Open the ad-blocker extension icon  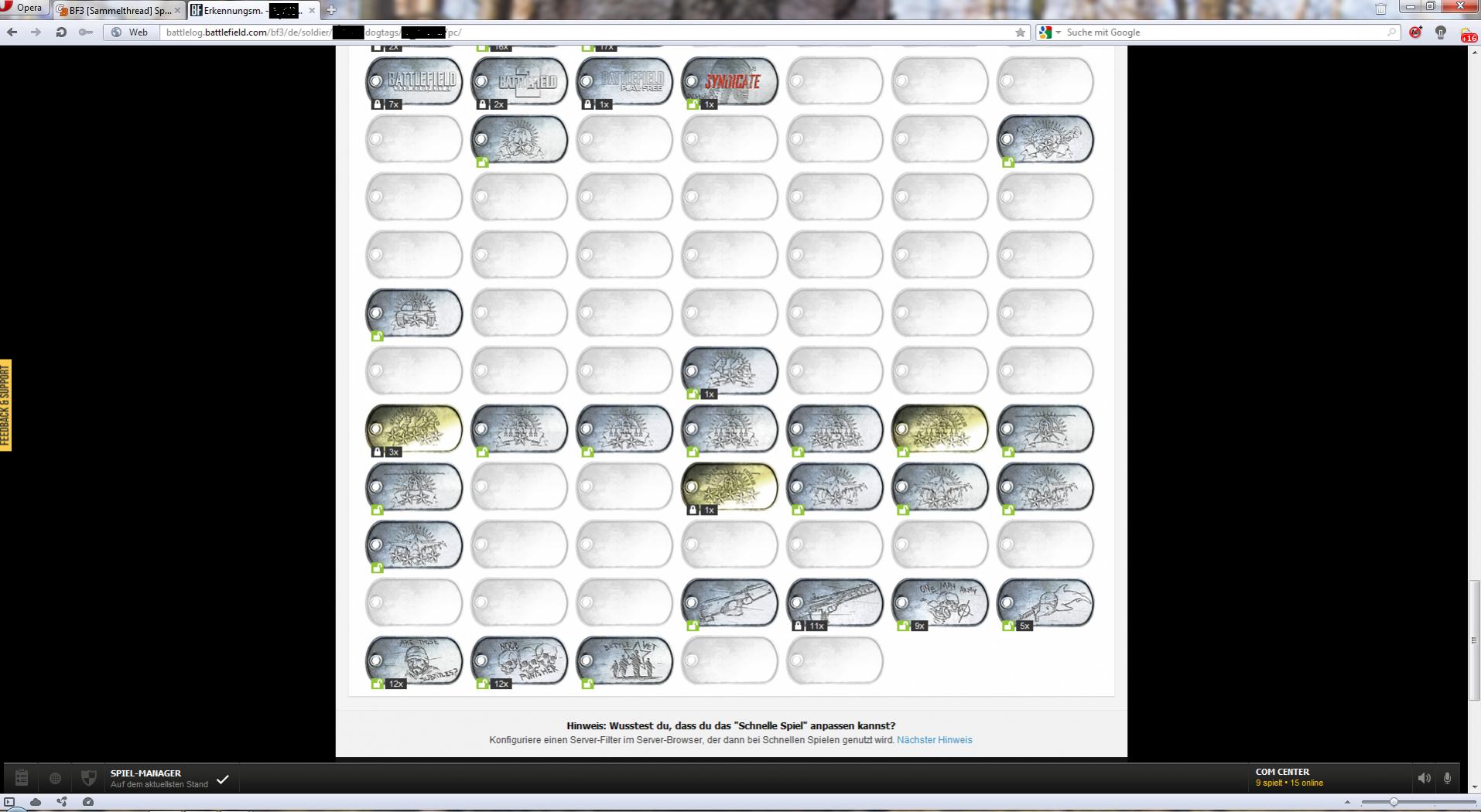[1415, 32]
